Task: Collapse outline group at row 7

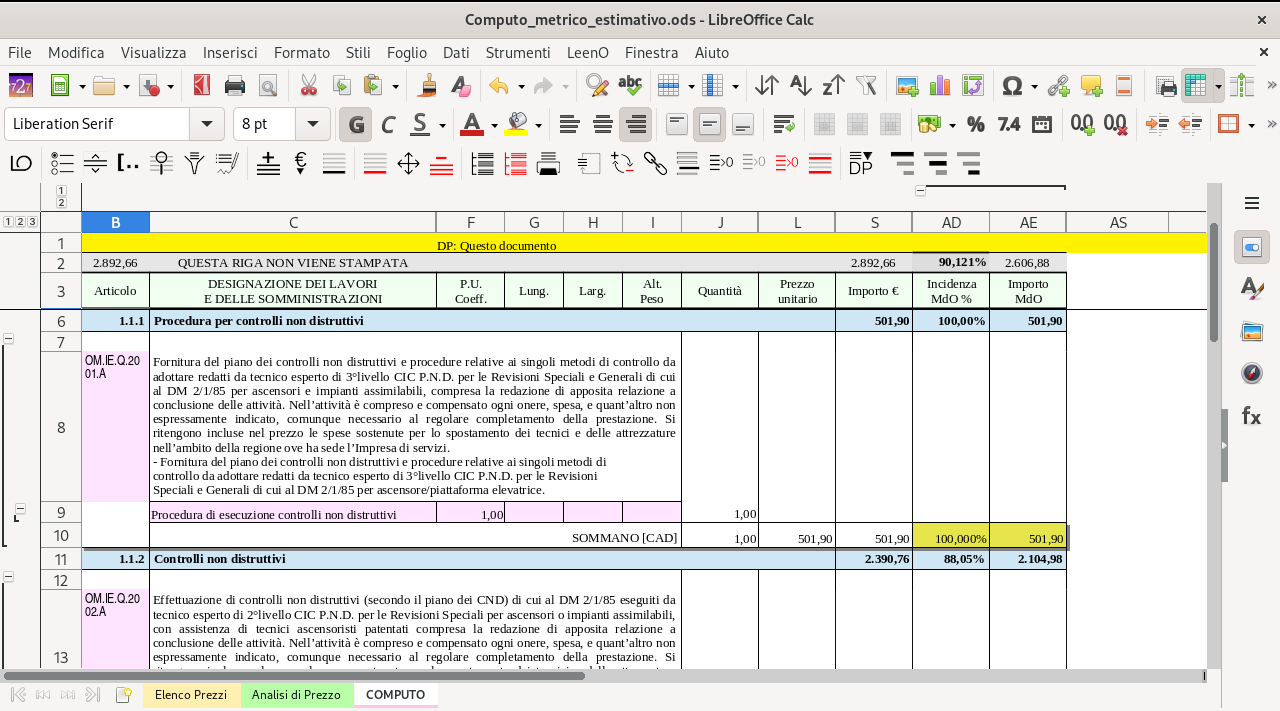Action: click(x=9, y=339)
